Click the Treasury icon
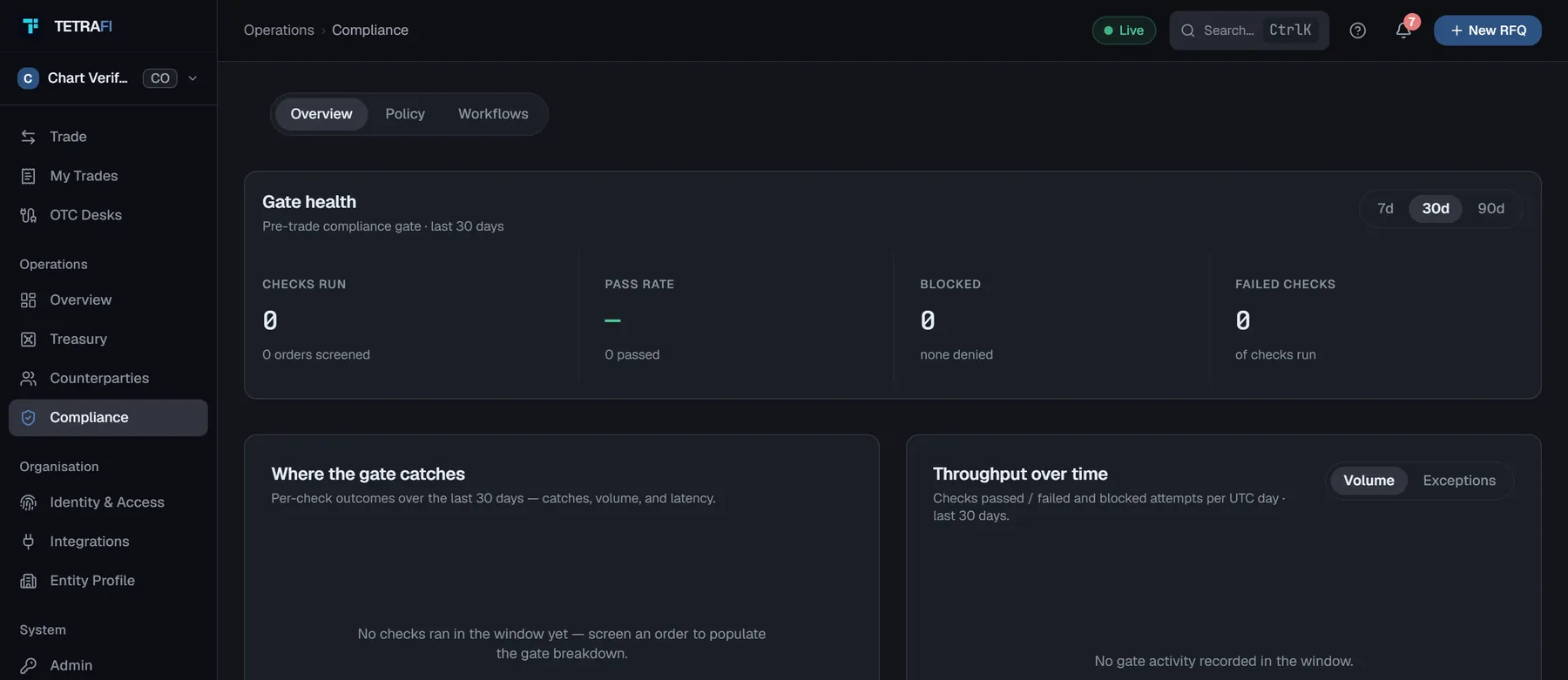Viewport: 1568px width, 680px height. click(29, 340)
